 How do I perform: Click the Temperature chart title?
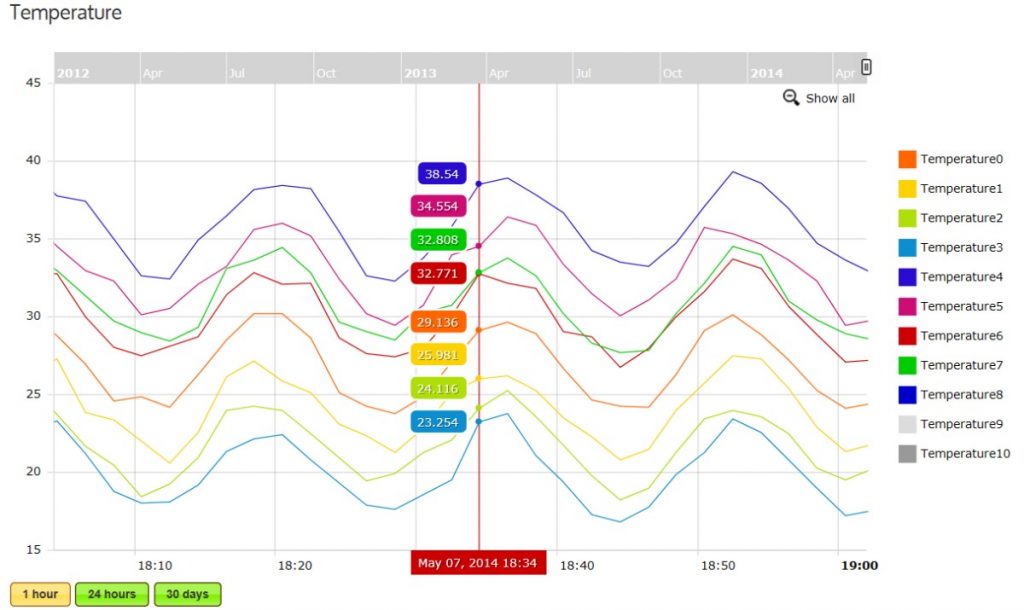tap(66, 13)
